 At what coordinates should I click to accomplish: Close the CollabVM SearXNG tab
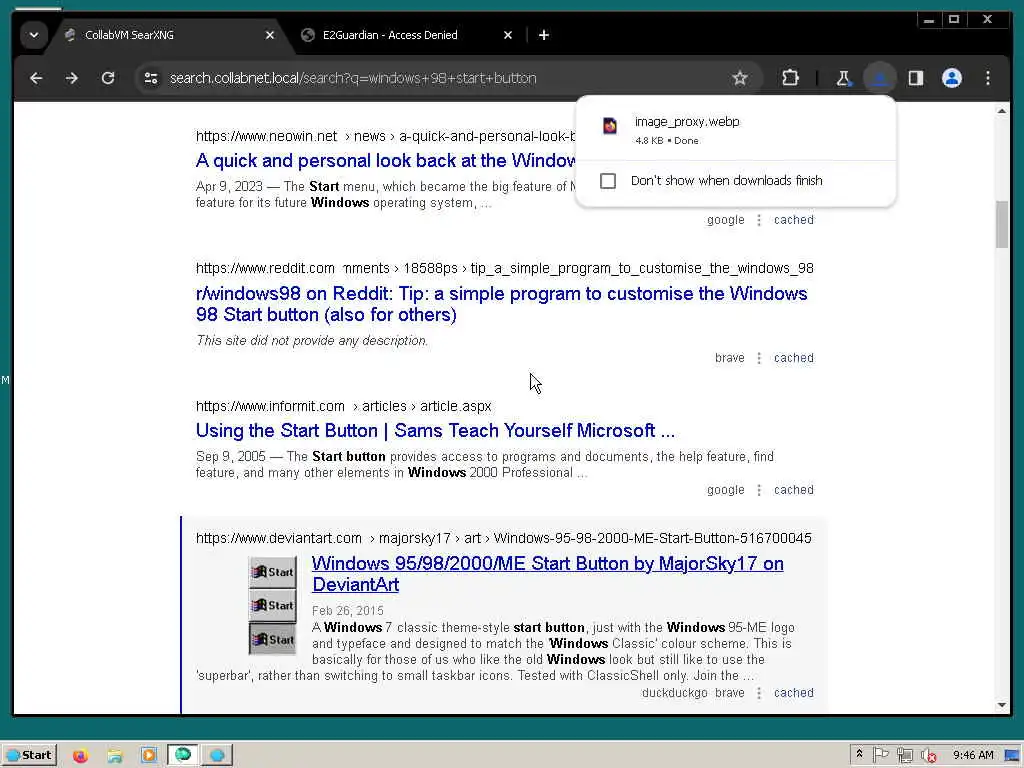270,35
